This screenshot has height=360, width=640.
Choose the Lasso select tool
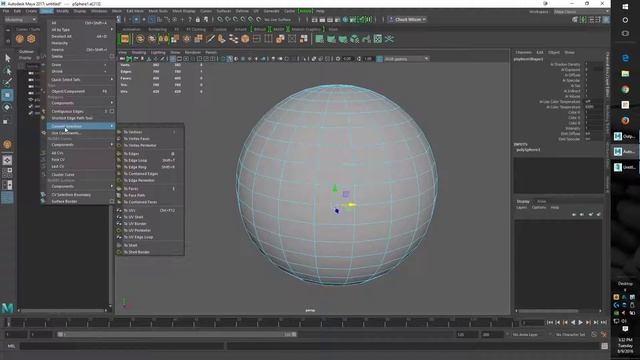point(7,71)
